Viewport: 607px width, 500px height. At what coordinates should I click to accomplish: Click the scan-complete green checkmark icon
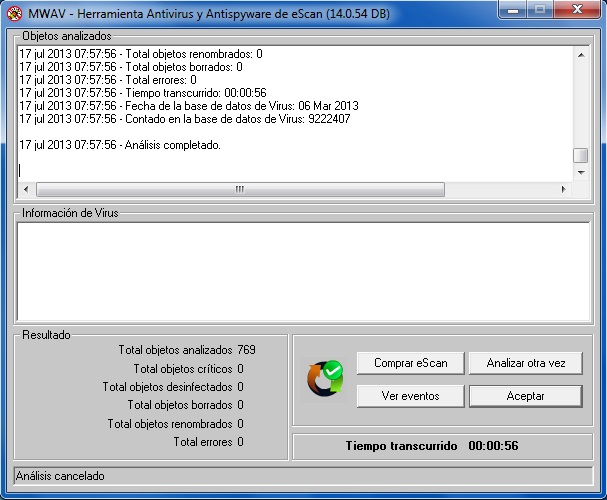tap(326, 379)
